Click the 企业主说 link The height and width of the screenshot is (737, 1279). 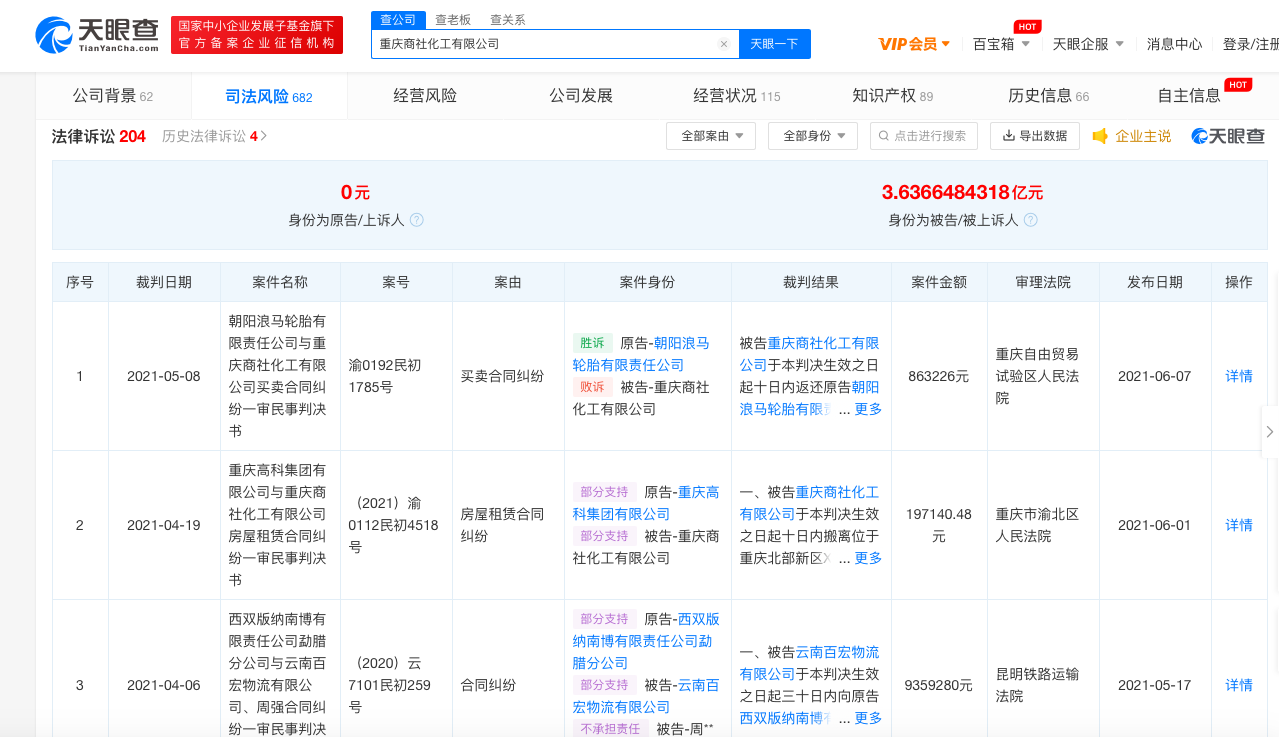(1143, 136)
